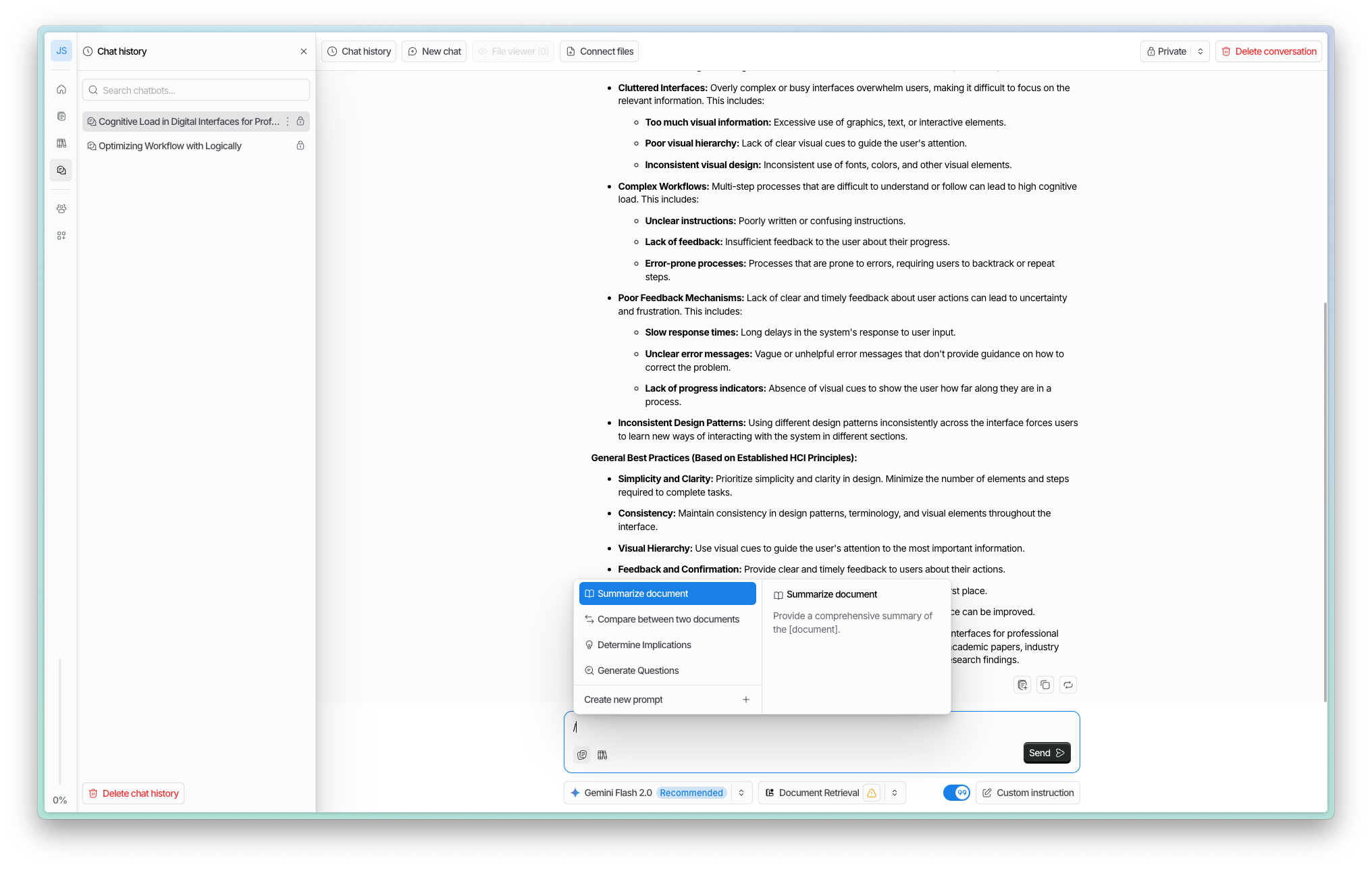
Task: Toggle lock on the Cognitive Load chat
Action: [300, 122]
